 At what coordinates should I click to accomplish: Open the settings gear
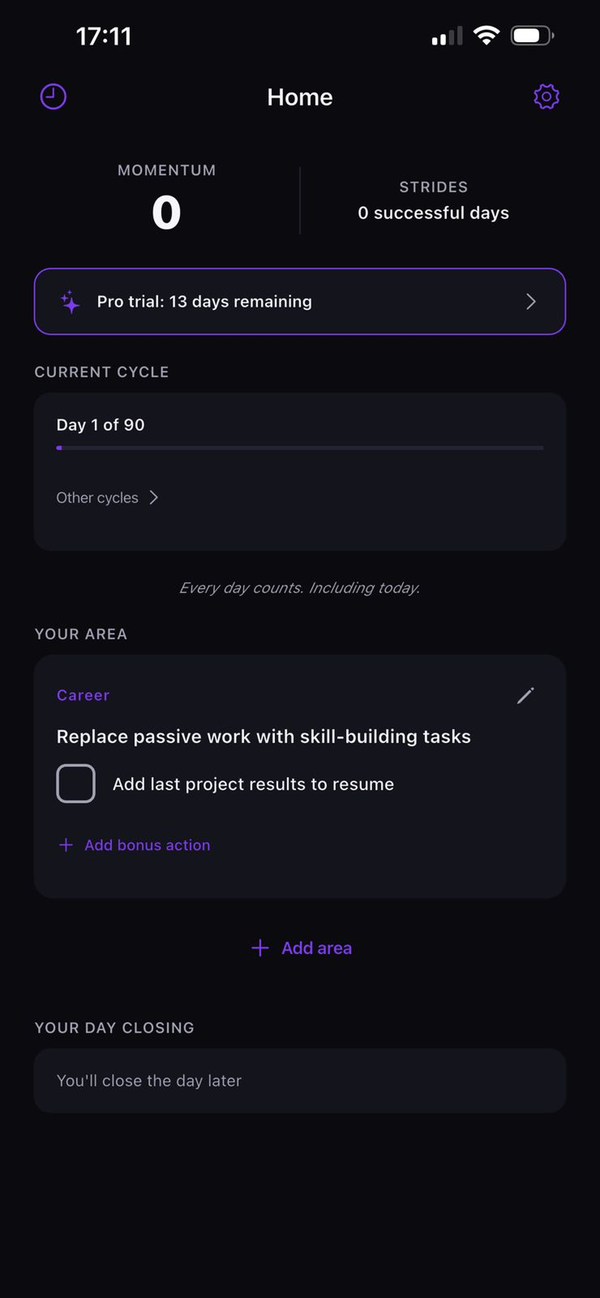[x=546, y=96]
